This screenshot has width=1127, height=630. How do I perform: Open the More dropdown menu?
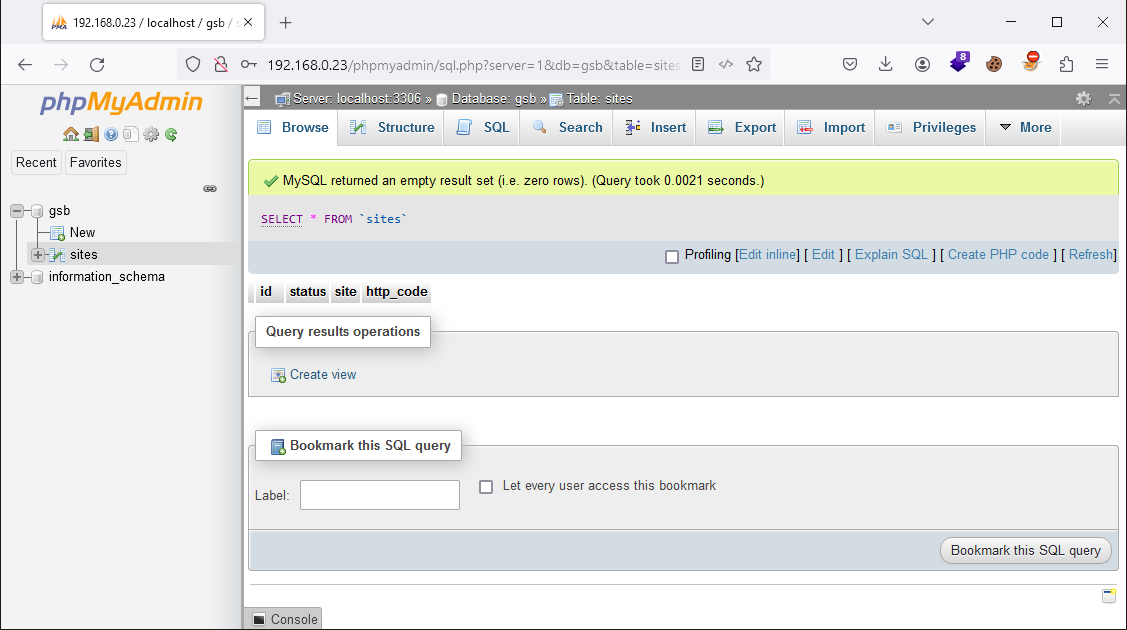(x=1025, y=127)
